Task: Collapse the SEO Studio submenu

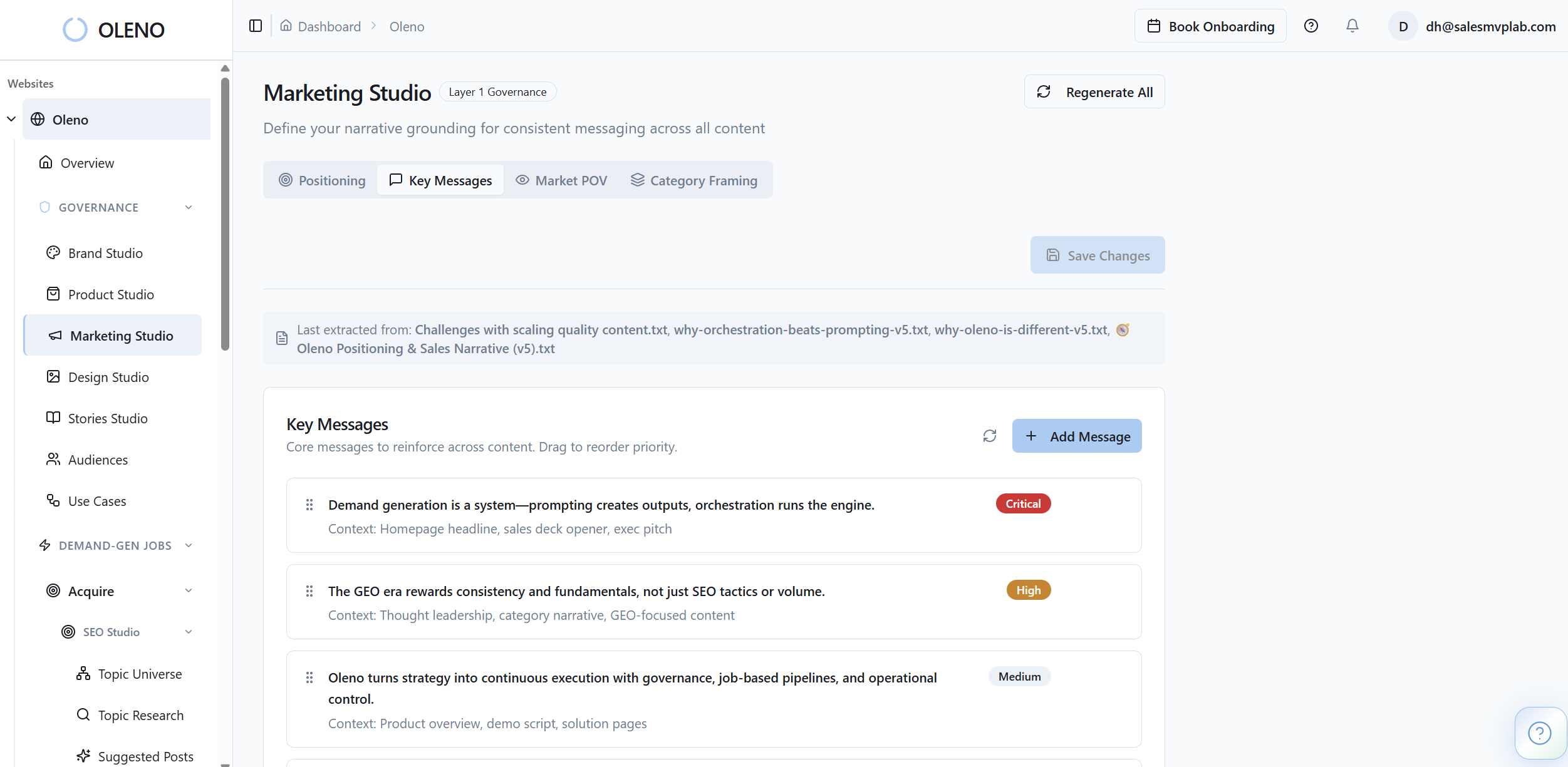Action: [x=189, y=632]
